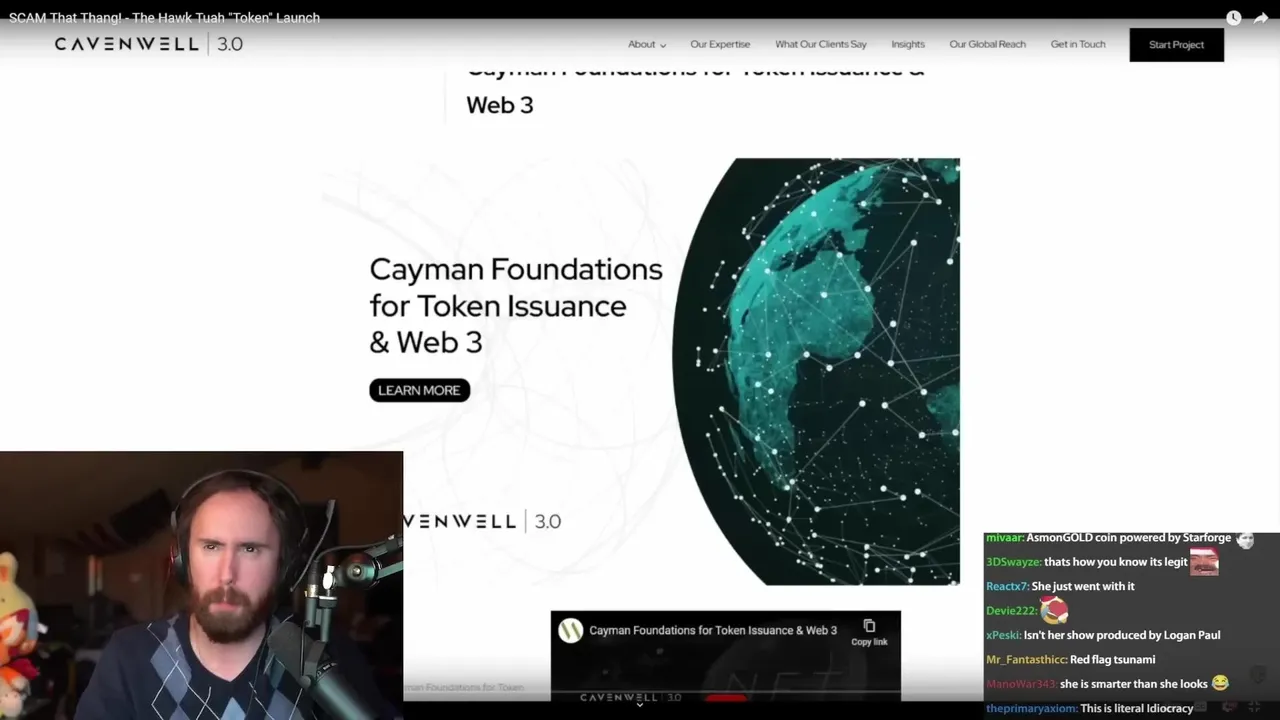1280x720 pixels.
Task: Go to Our Global Reach
Action: 987,44
